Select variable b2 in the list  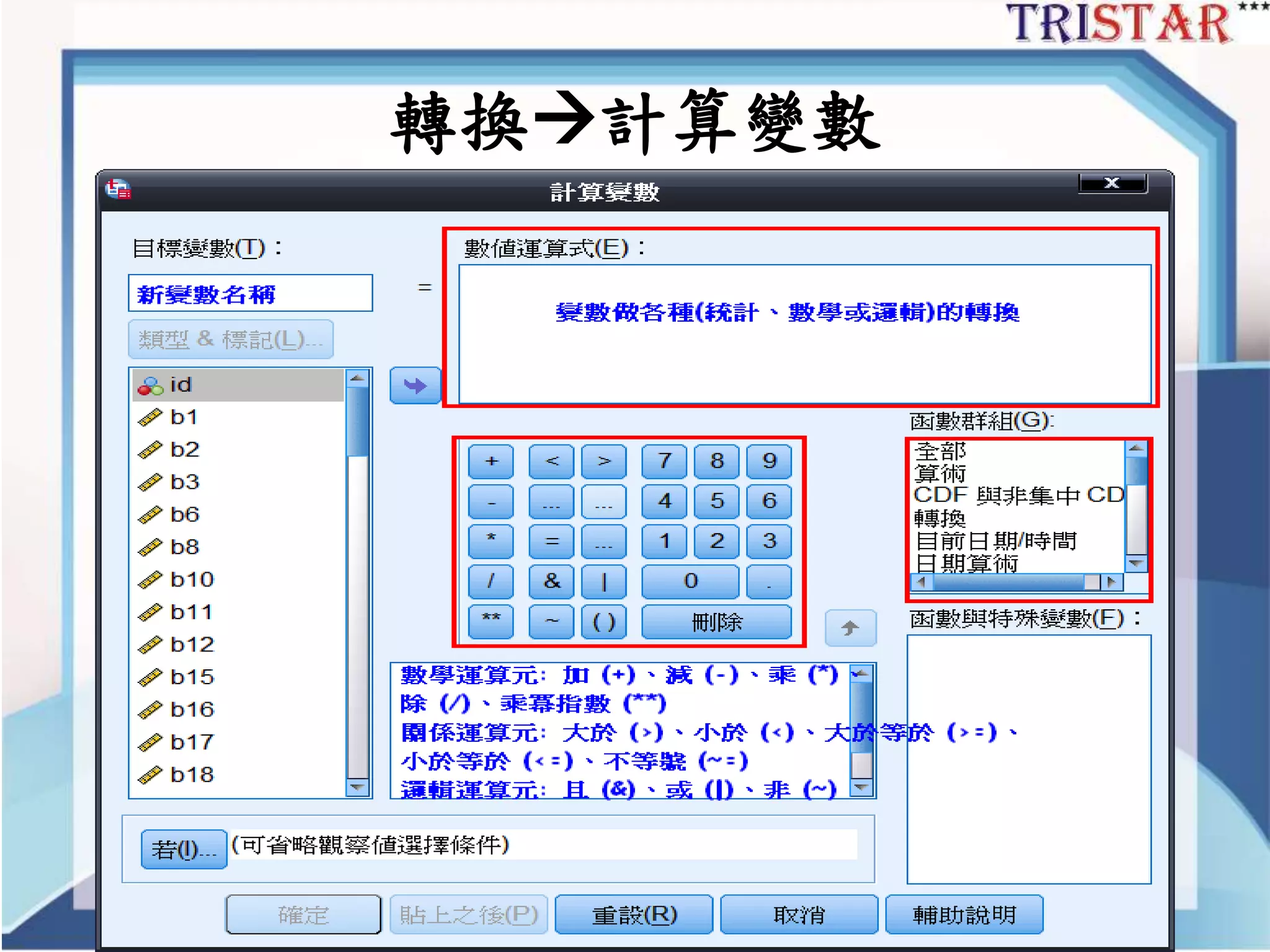pos(238,449)
